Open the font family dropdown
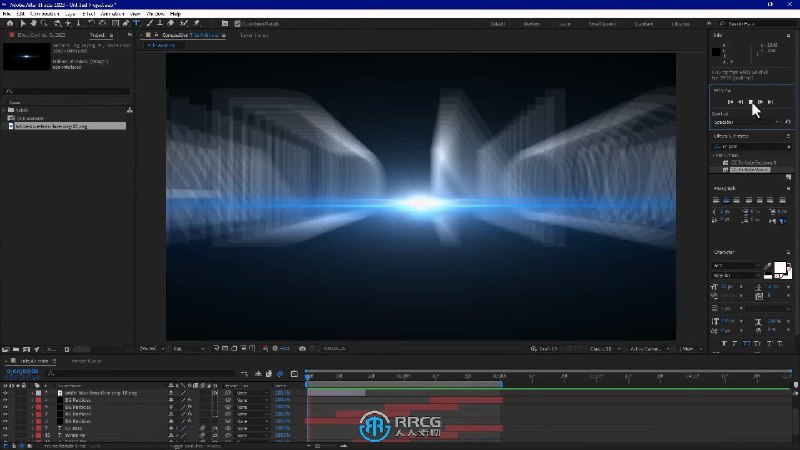This screenshot has width=800, height=450. [x=736, y=266]
